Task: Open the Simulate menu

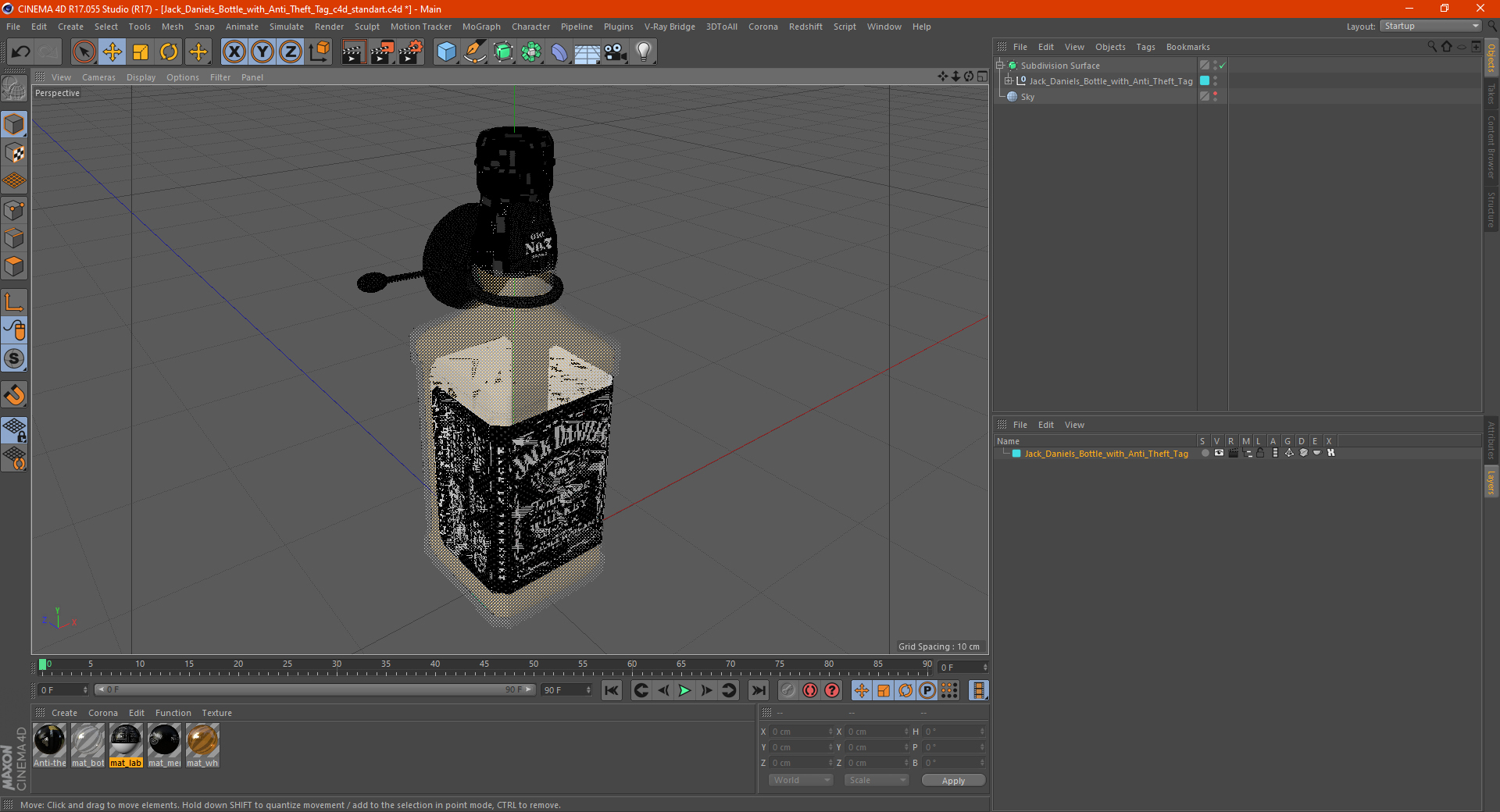Action: pos(287,27)
